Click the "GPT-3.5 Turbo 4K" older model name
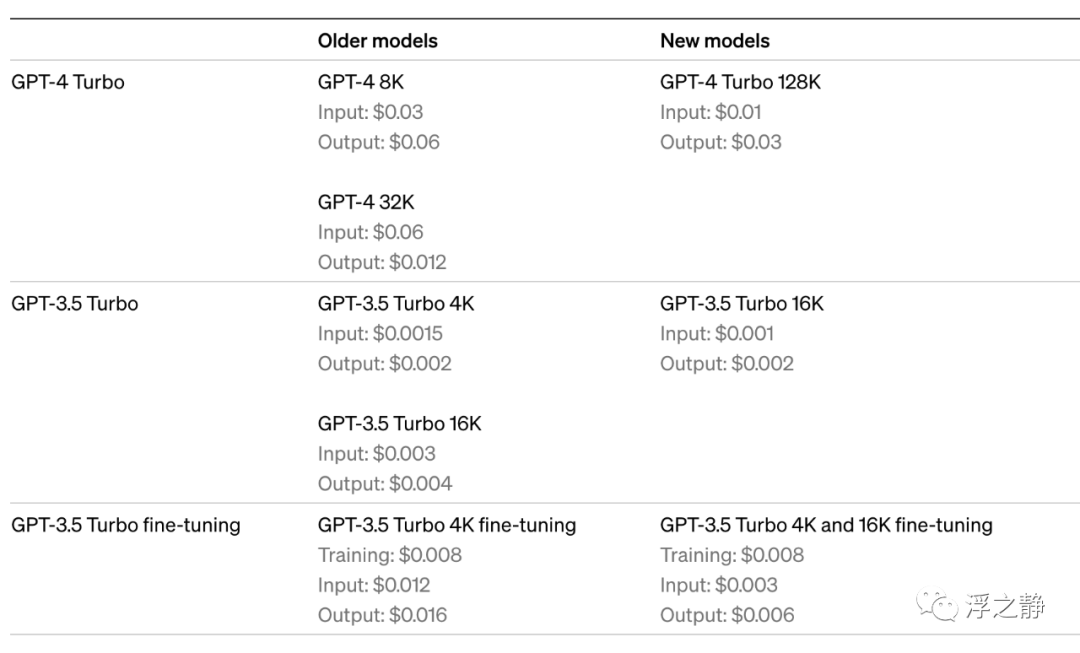Image resolution: width=1080 pixels, height=653 pixels. (x=396, y=303)
